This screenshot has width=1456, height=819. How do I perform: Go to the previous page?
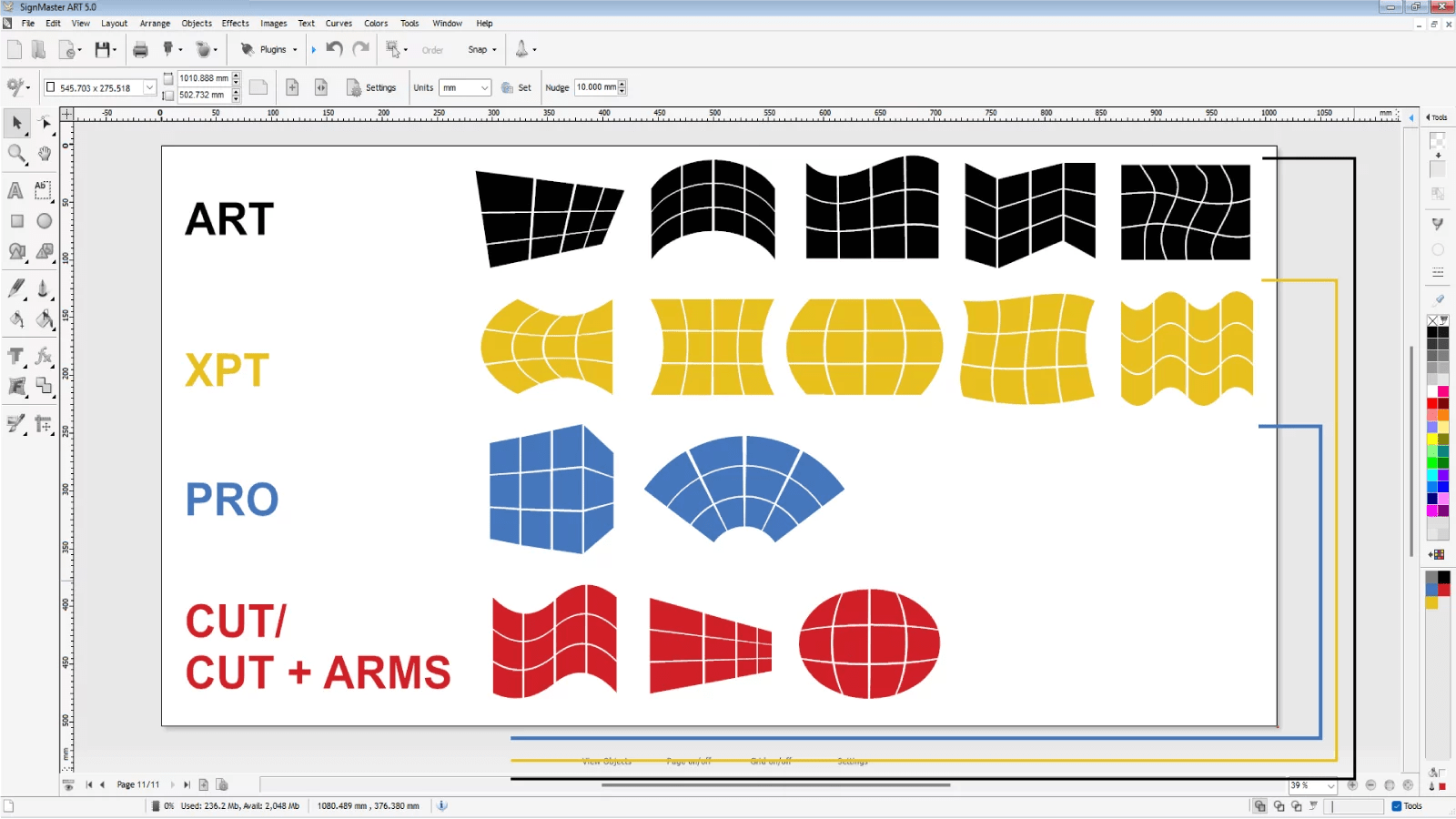point(102,784)
